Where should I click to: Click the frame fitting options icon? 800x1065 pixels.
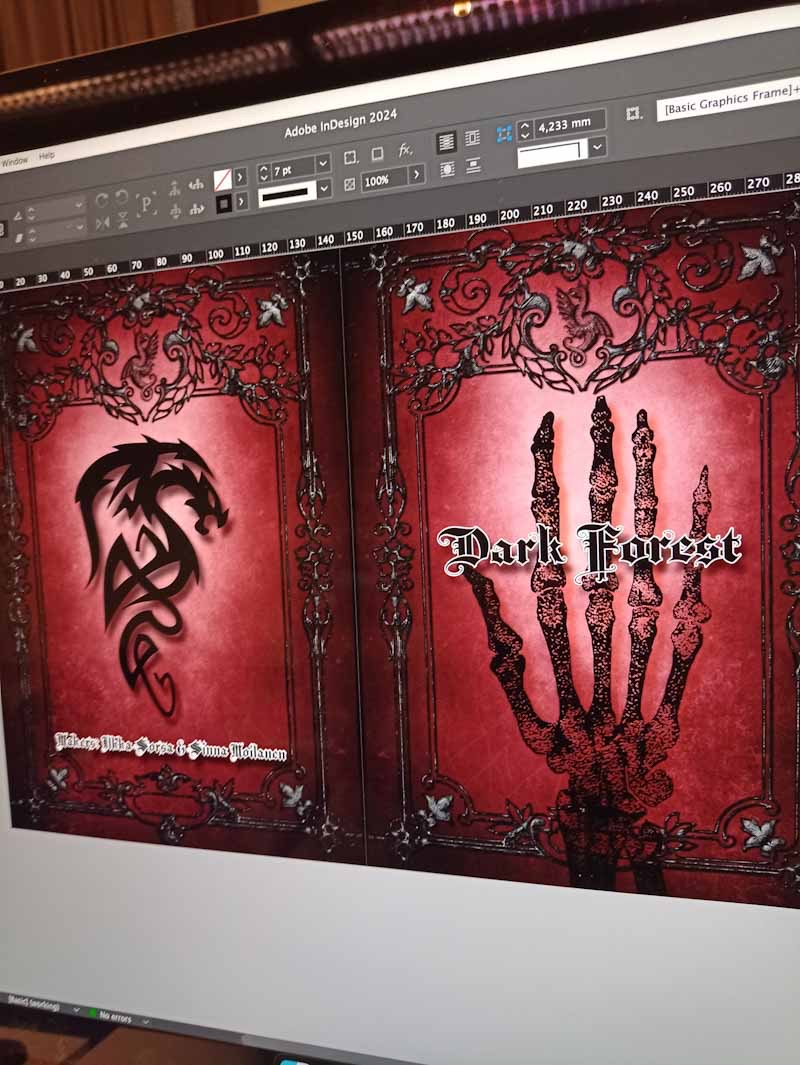[x=632, y=114]
